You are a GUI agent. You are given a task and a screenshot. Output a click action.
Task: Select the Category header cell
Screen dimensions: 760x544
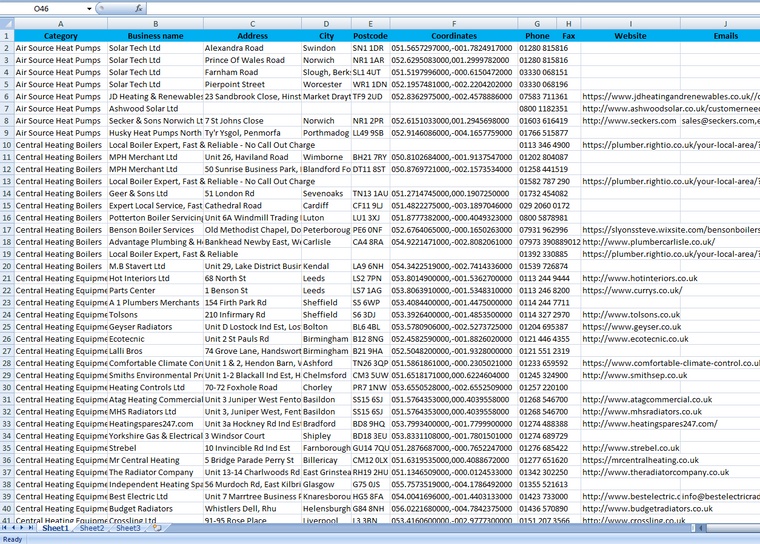(x=61, y=36)
